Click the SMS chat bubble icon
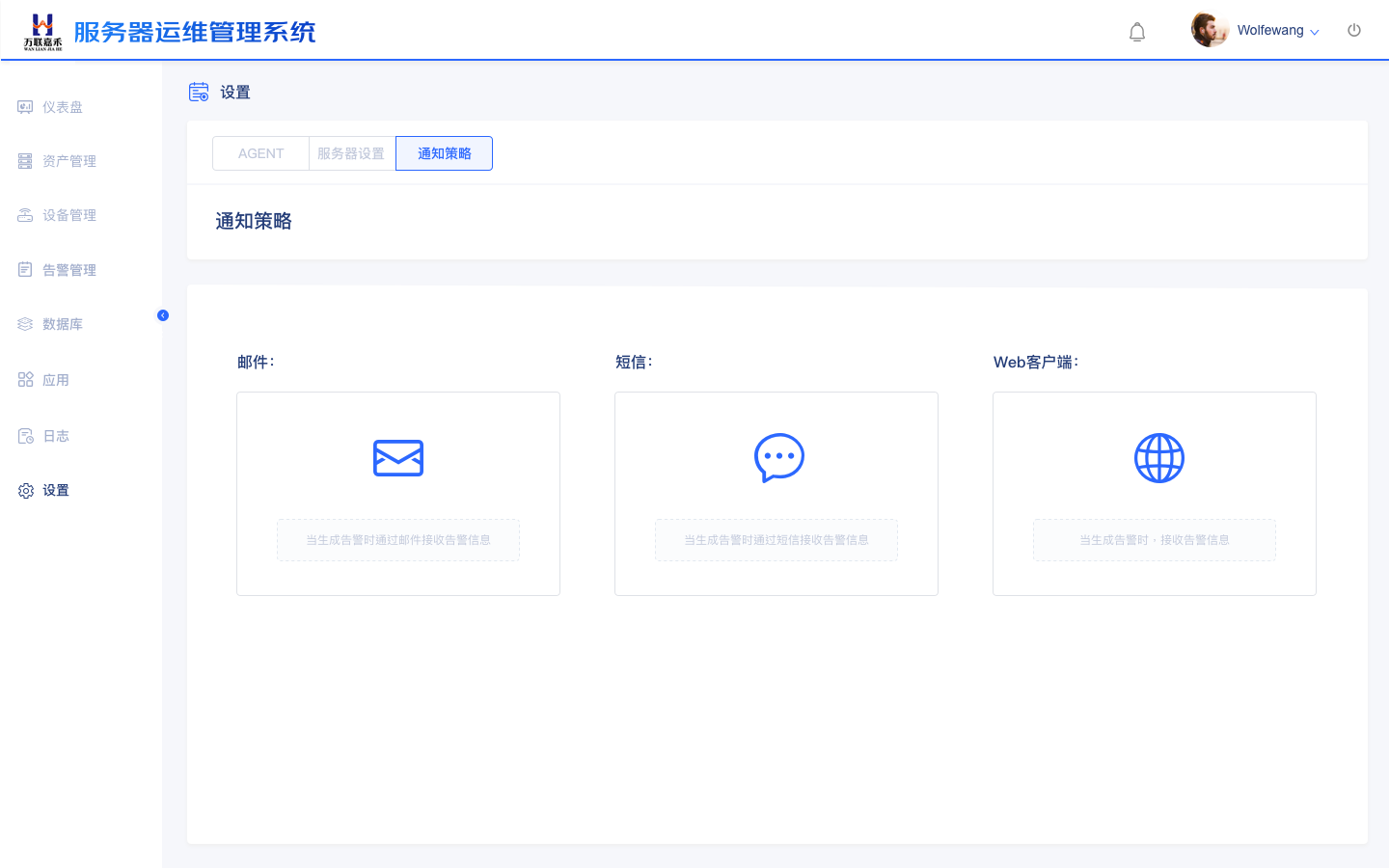This screenshot has width=1389, height=868. 778,458
